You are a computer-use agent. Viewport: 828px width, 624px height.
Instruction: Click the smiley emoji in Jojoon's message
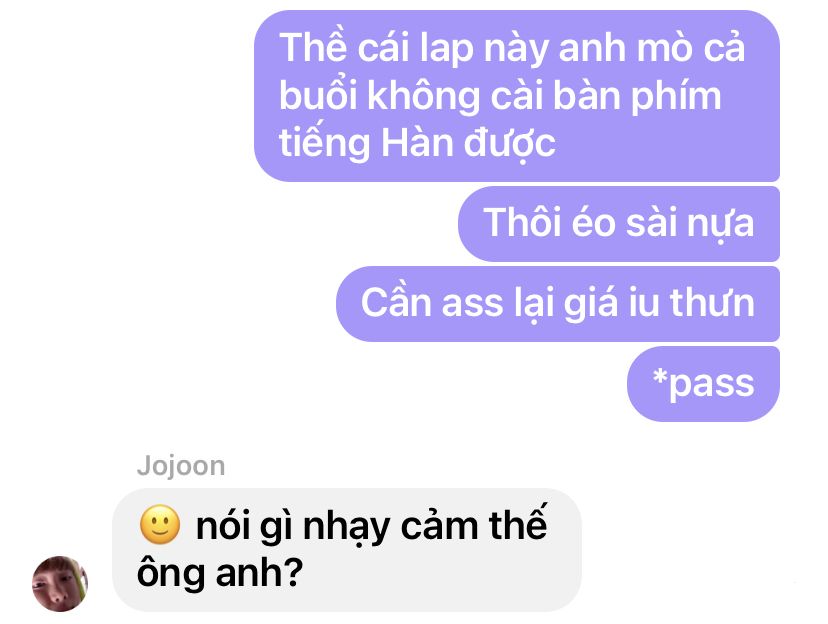coord(159,525)
